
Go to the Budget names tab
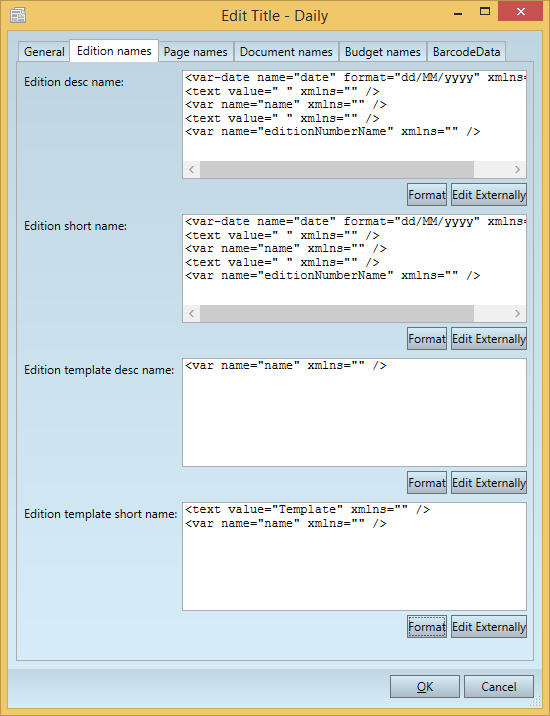coord(382,52)
